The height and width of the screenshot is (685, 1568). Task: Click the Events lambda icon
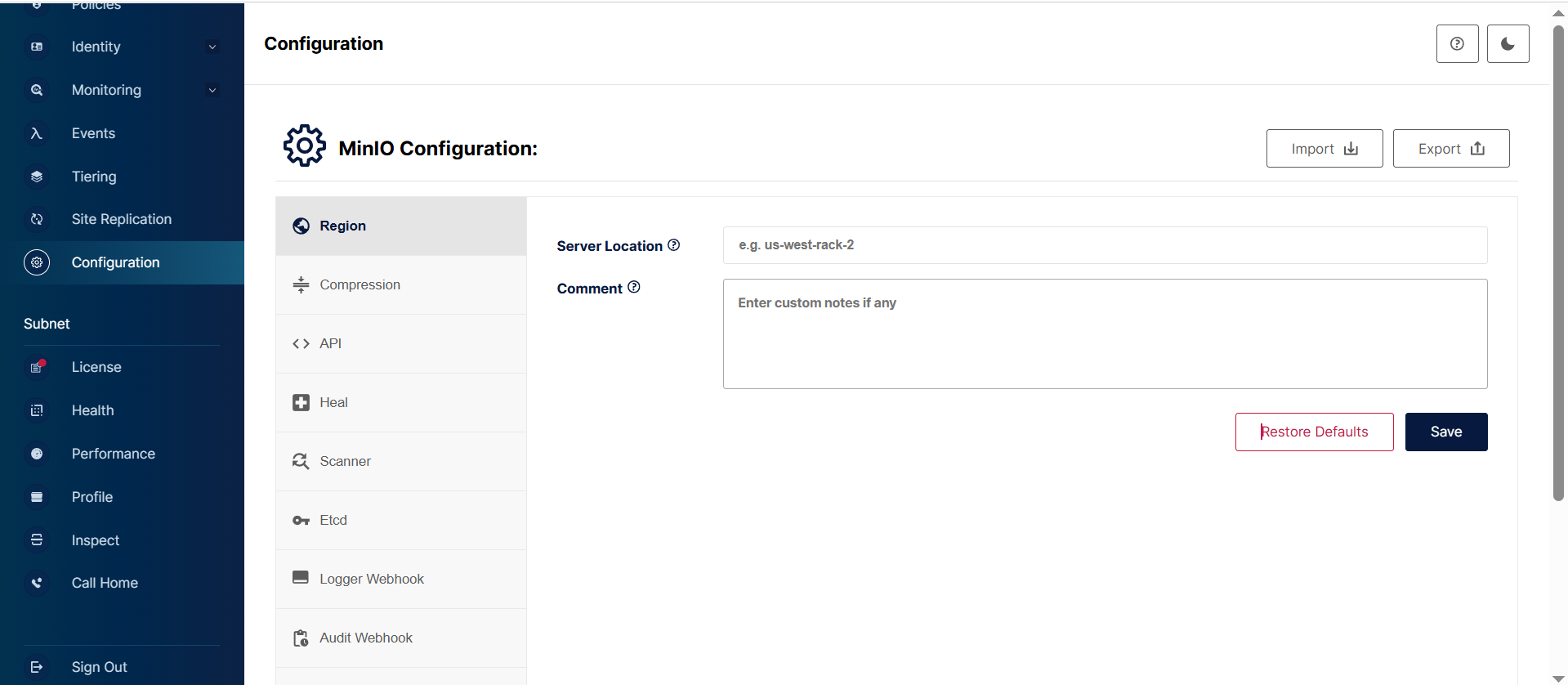pyautogui.click(x=37, y=133)
